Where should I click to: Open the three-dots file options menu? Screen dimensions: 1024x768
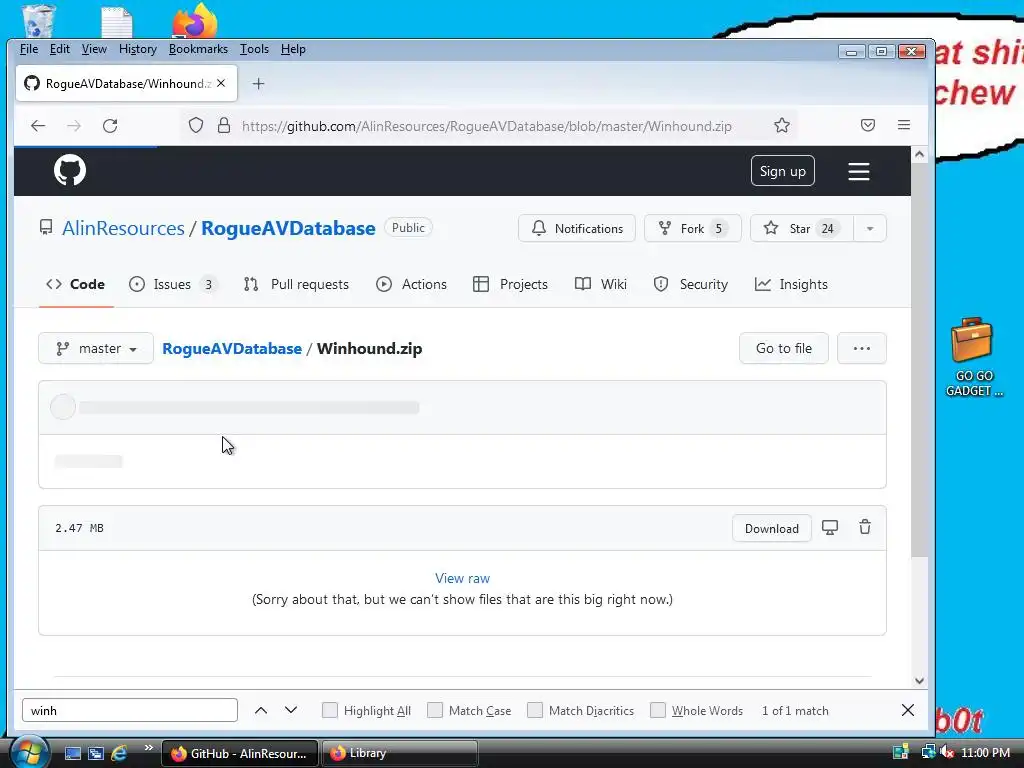click(x=861, y=348)
